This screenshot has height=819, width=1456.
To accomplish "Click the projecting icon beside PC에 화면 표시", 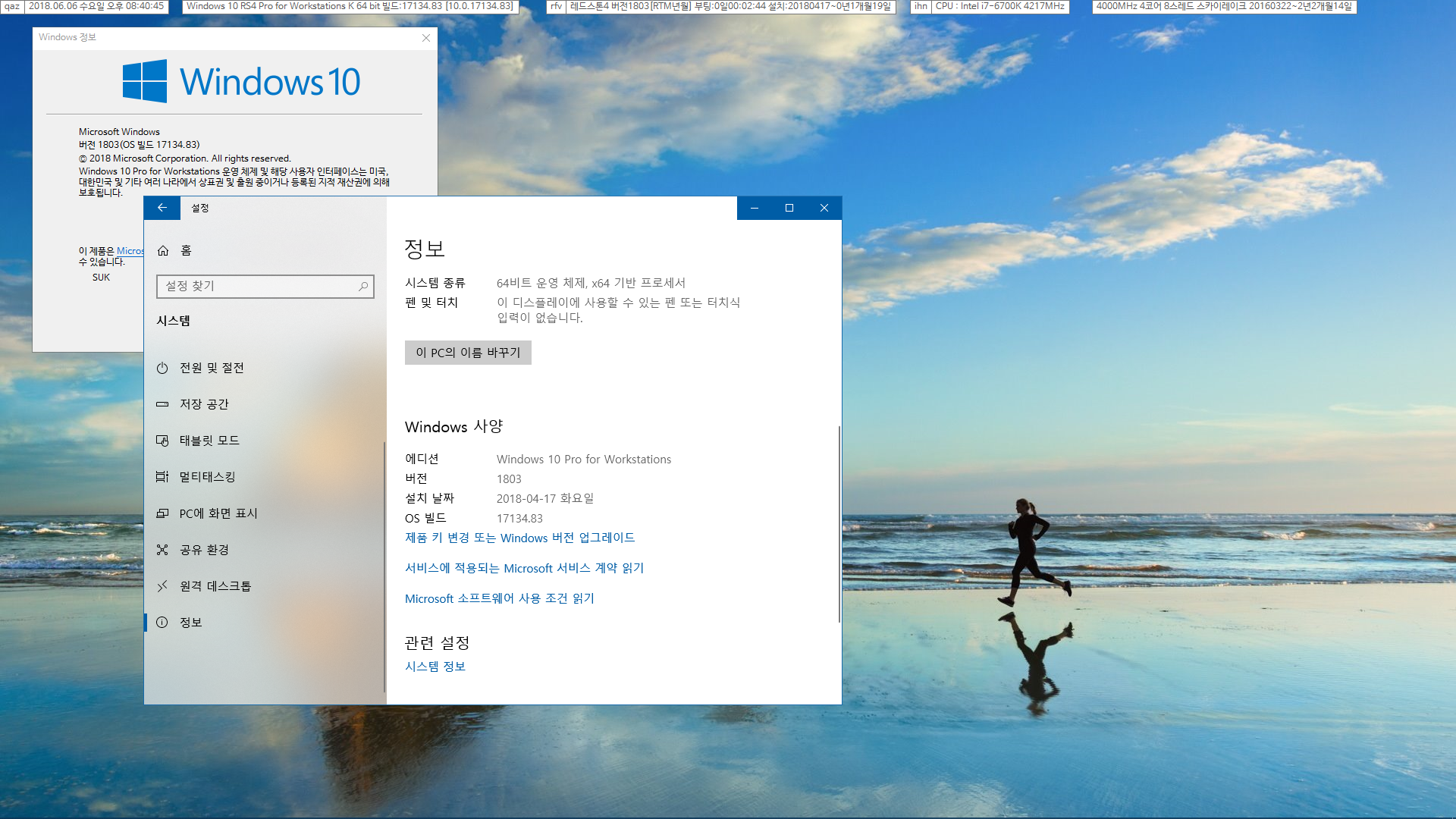I will point(162,513).
